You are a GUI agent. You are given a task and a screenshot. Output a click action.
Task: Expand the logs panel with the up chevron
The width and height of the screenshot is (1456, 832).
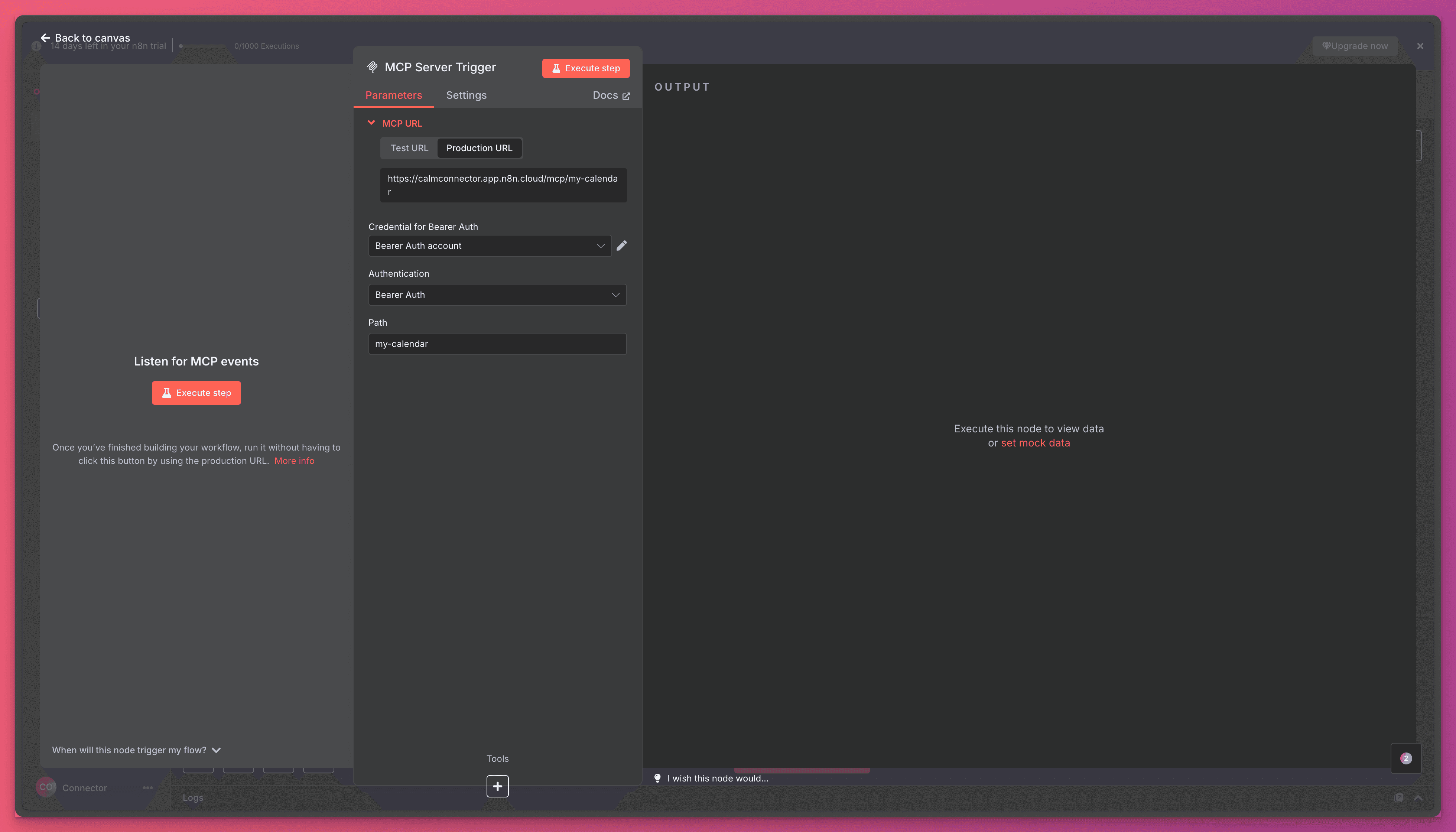(x=1418, y=798)
